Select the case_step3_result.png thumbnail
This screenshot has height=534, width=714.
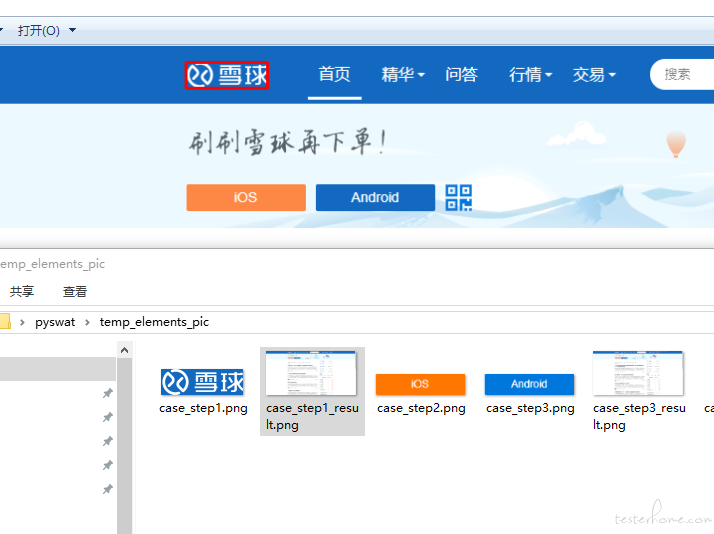[x=638, y=373]
